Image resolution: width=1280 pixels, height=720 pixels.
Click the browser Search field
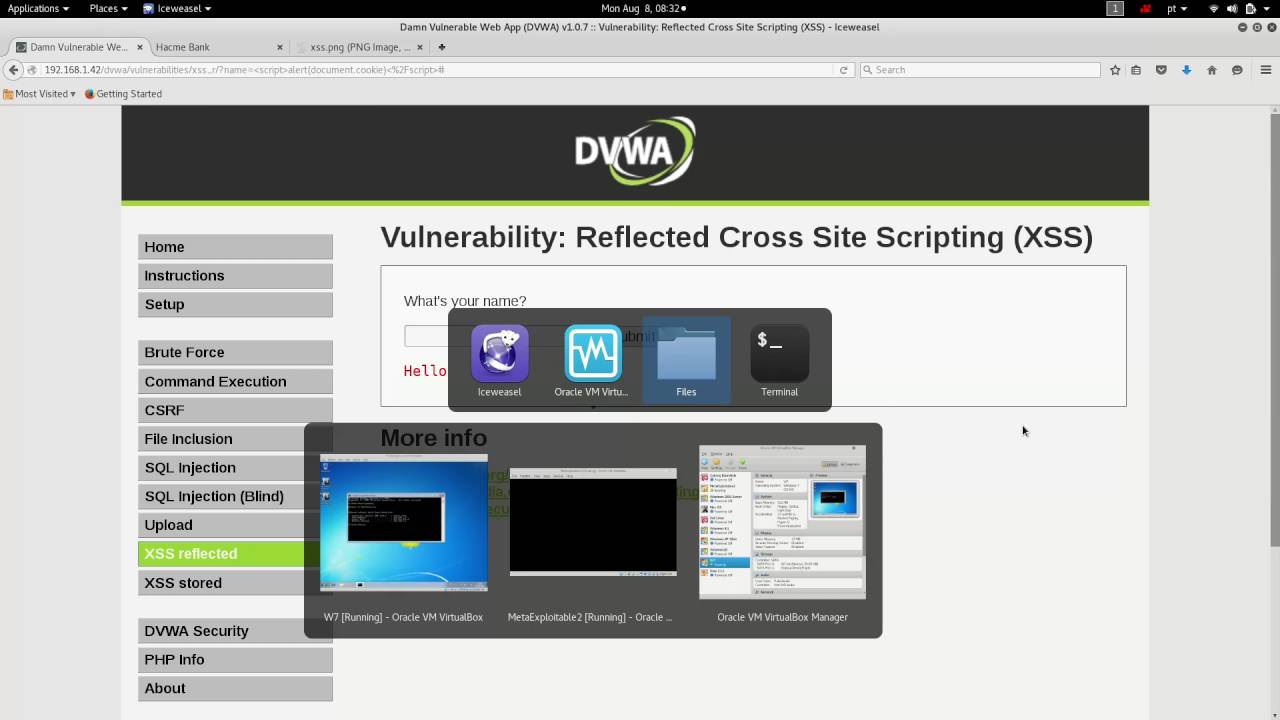point(980,70)
